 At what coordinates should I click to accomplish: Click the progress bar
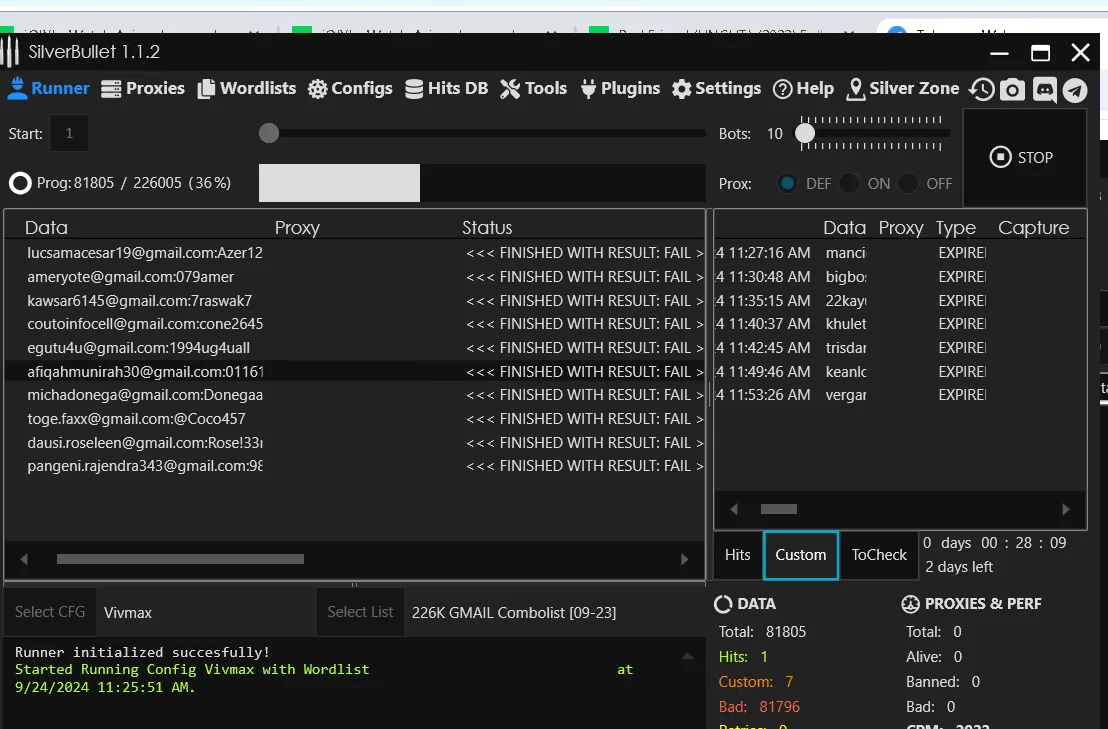point(482,183)
